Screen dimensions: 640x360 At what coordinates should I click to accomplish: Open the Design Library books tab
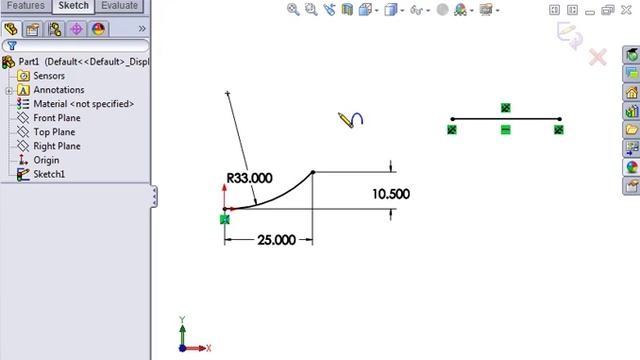pyautogui.click(x=631, y=111)
